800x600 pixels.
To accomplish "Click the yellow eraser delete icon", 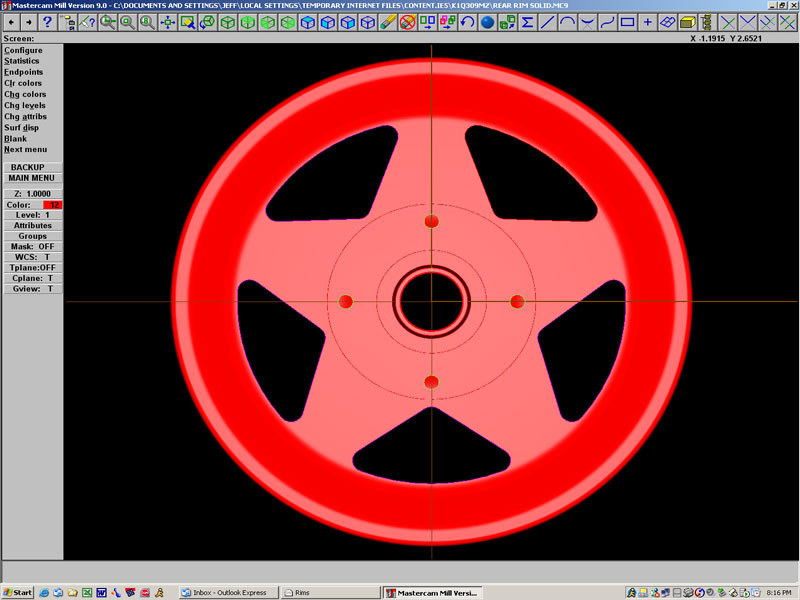I will [387, 22].
